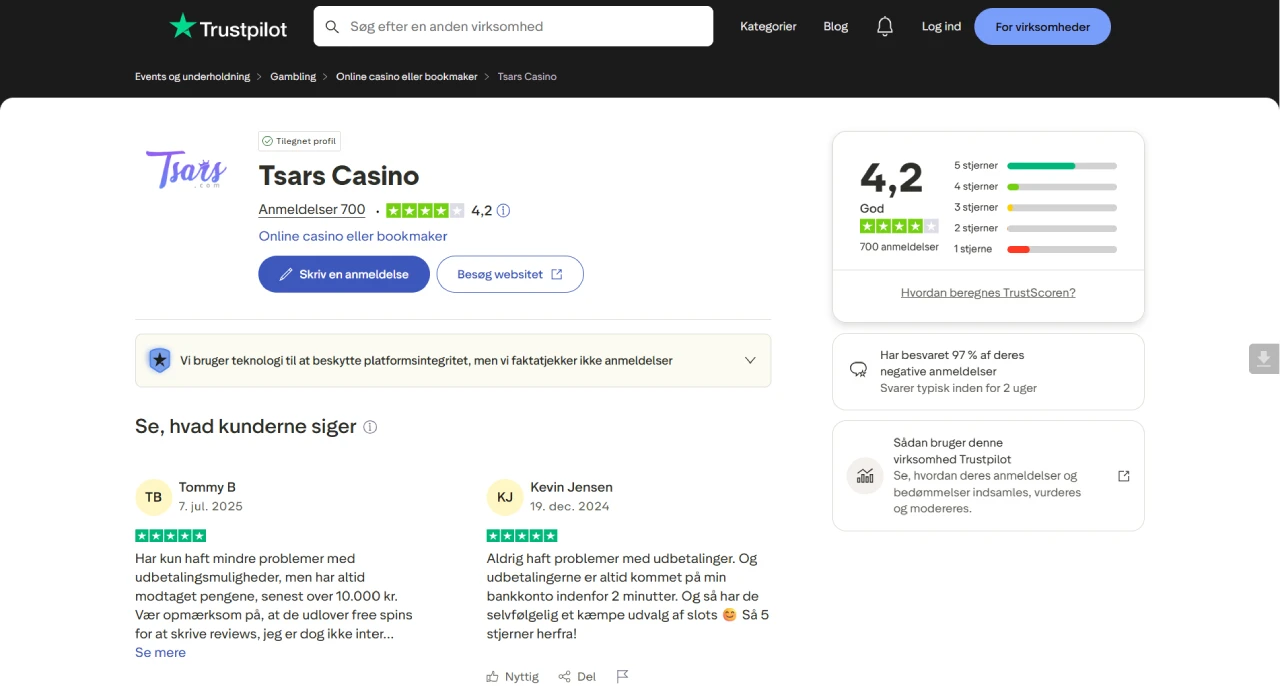The width and height of the screenshot is (1280, 686).
Task: Flag Kevin Jensen's review as inappropriate
Action: click(x=622, y=676)
